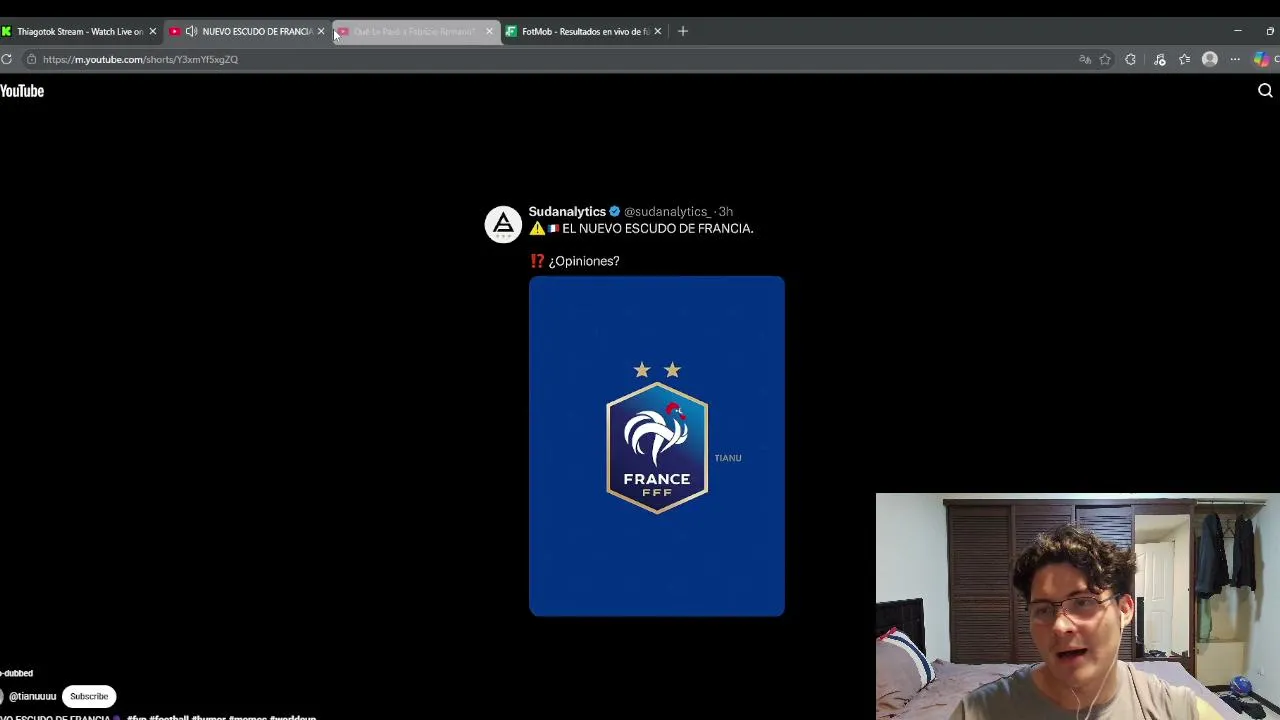
Task: Click the ¿Opiniones? text in the post
Action: click(584, 261)
